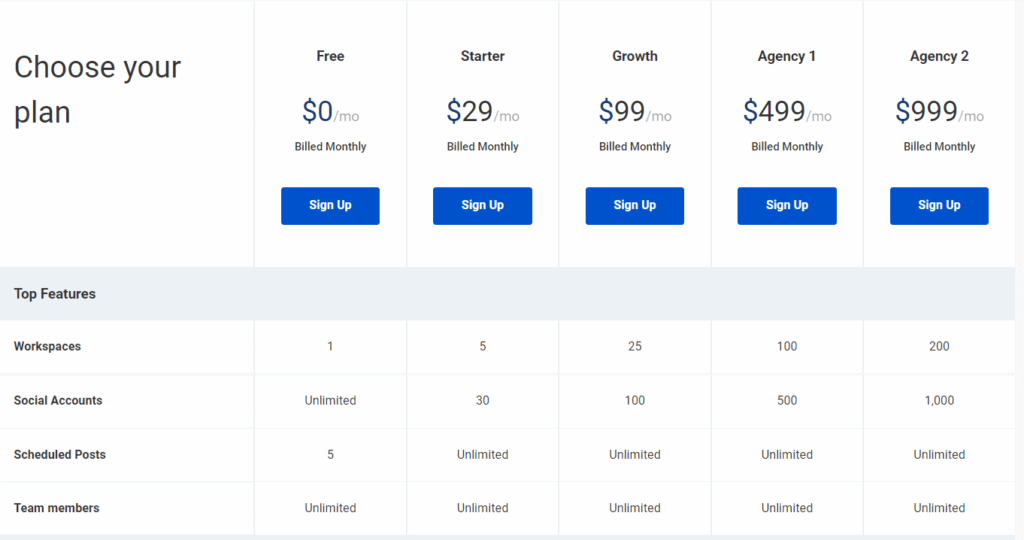
Task: Click the Scheduled Posts row label
Action: [x=60, y=455]
